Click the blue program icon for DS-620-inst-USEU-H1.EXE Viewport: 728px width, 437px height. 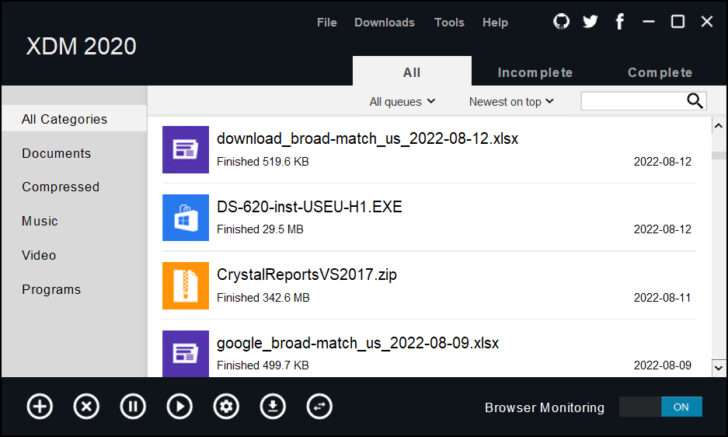coord(185,217)
